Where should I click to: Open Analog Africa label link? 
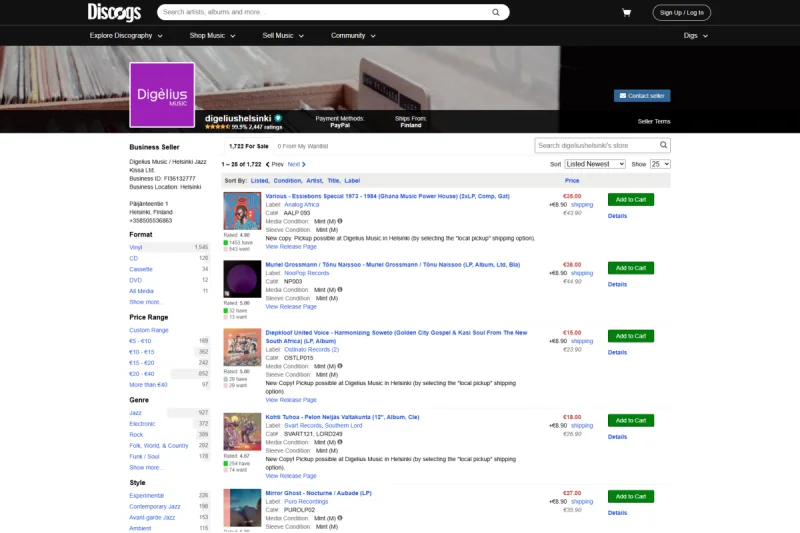302,205
